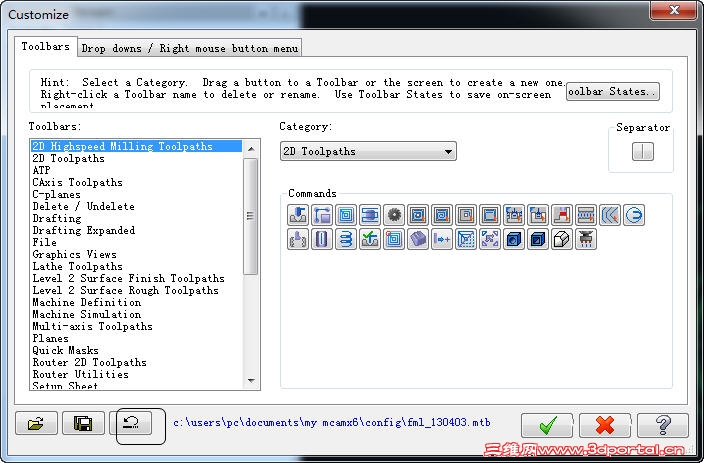Select the Face toolpath command icon

370,215
